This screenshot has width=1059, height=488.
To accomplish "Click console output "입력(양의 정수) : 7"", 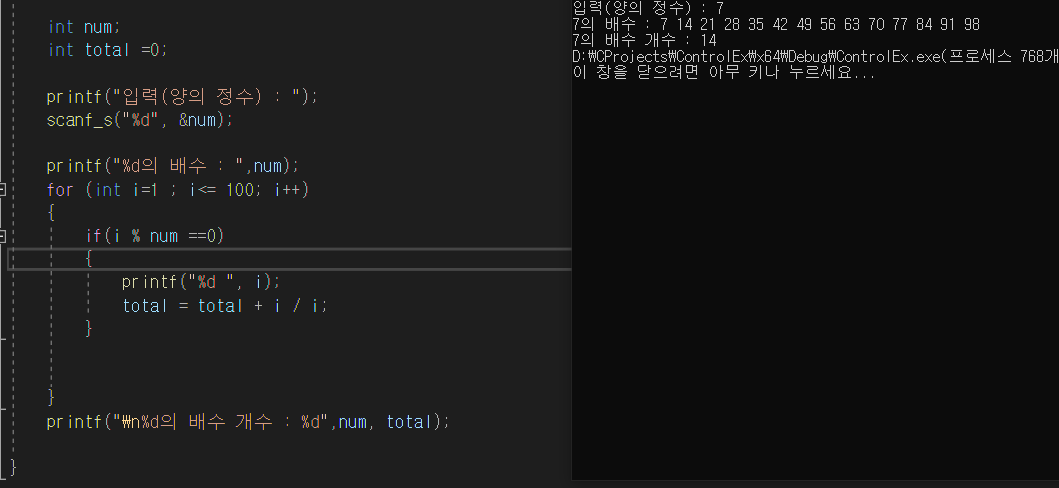I will [x=648, y=8].
